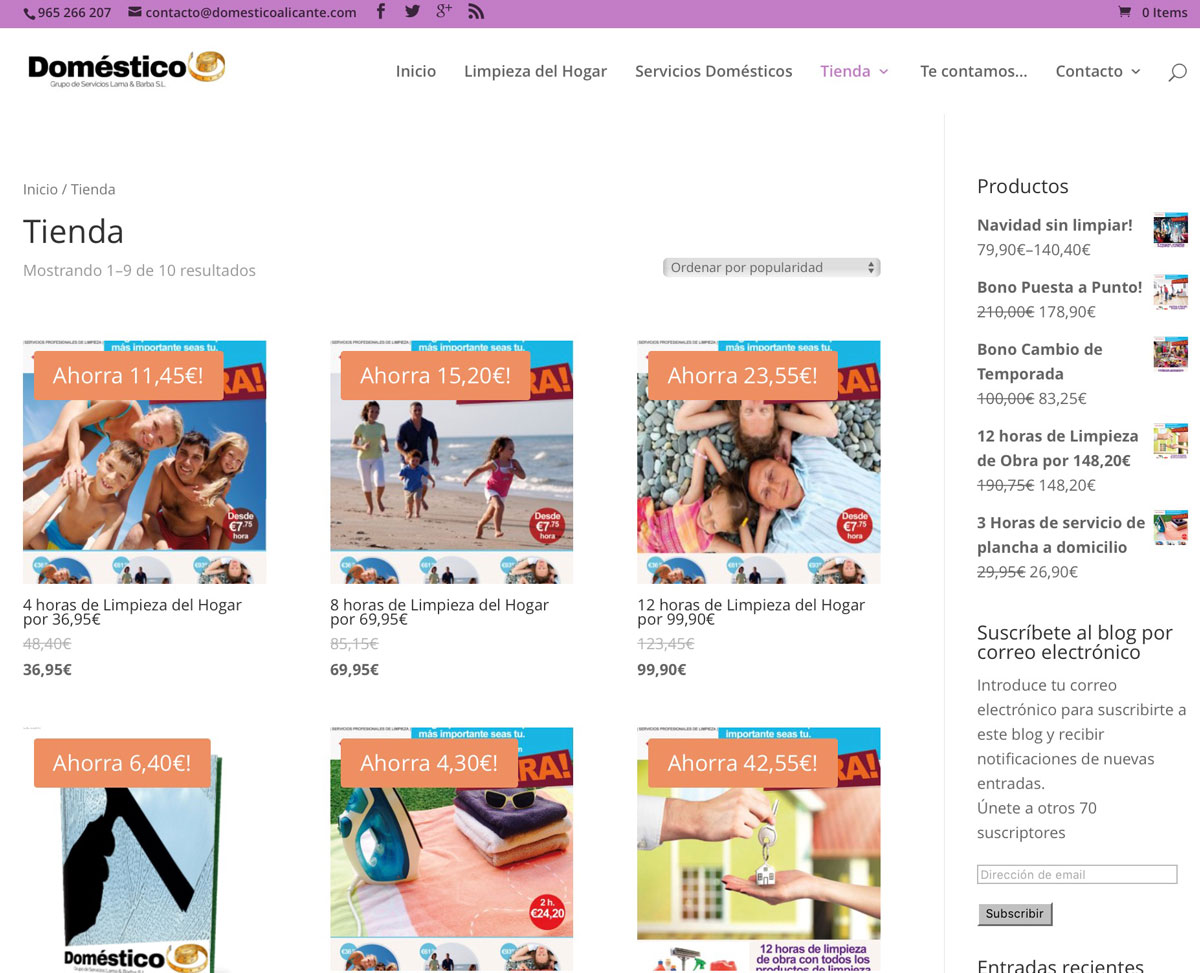
Task: Click the Google Plus icon
Action: coord(444,12)
